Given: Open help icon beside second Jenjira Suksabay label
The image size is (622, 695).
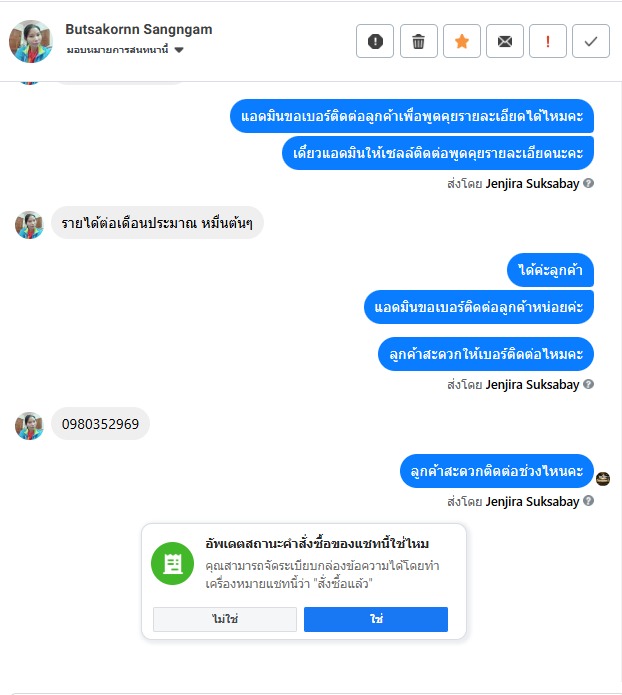Looking at the screenshot, I should tap(588, 384).
